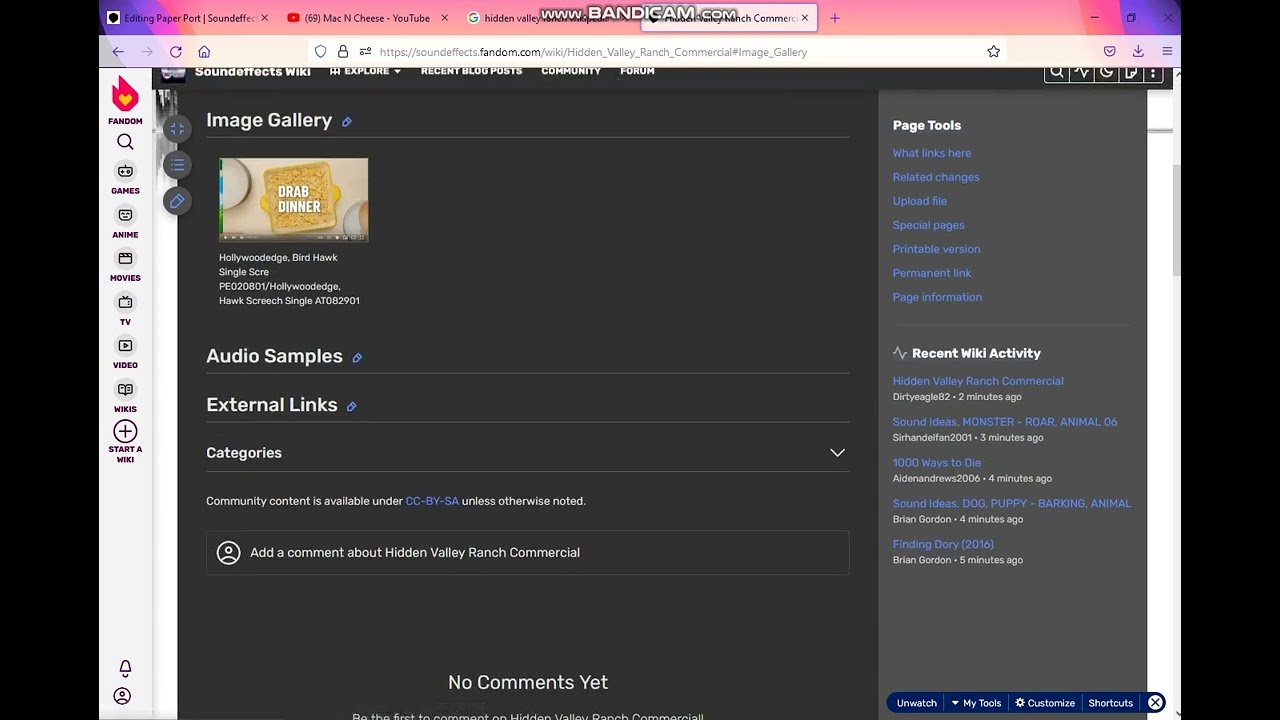Open the Special pages link

929,225
